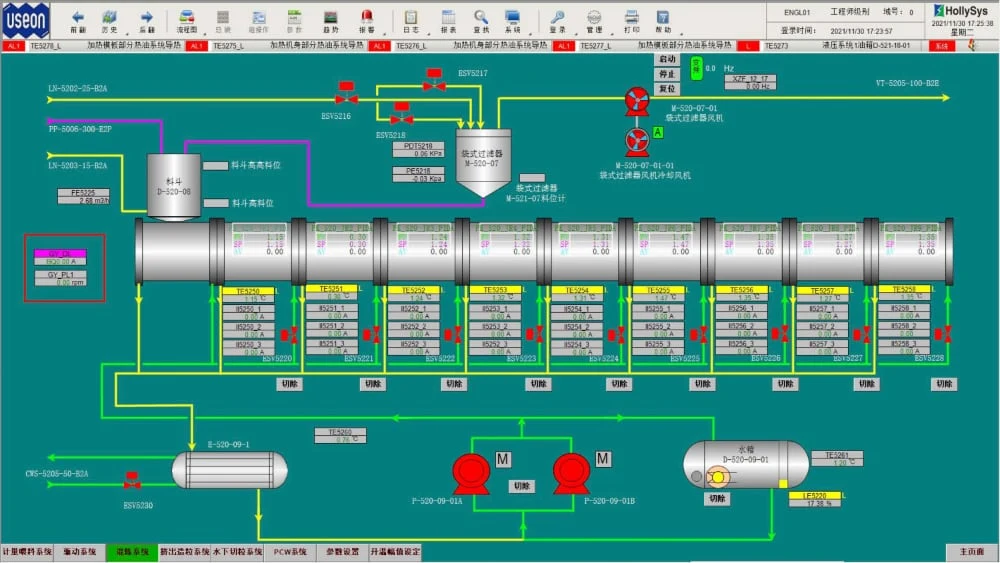
Task: Toggle M mode for pump P-520-09-01B
Action: [x=603, y=459]
